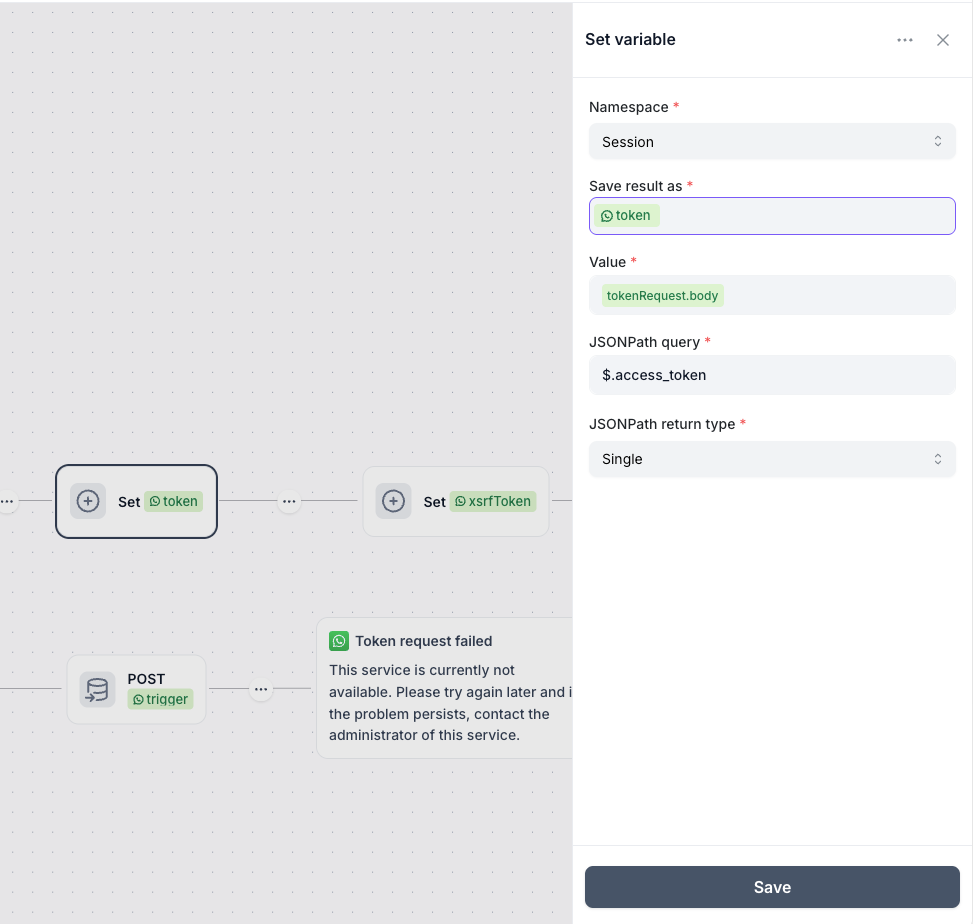This screenshot has height=924, width=973.
Task: Click the database icon on POST trigger node
Action: (97, 689)
